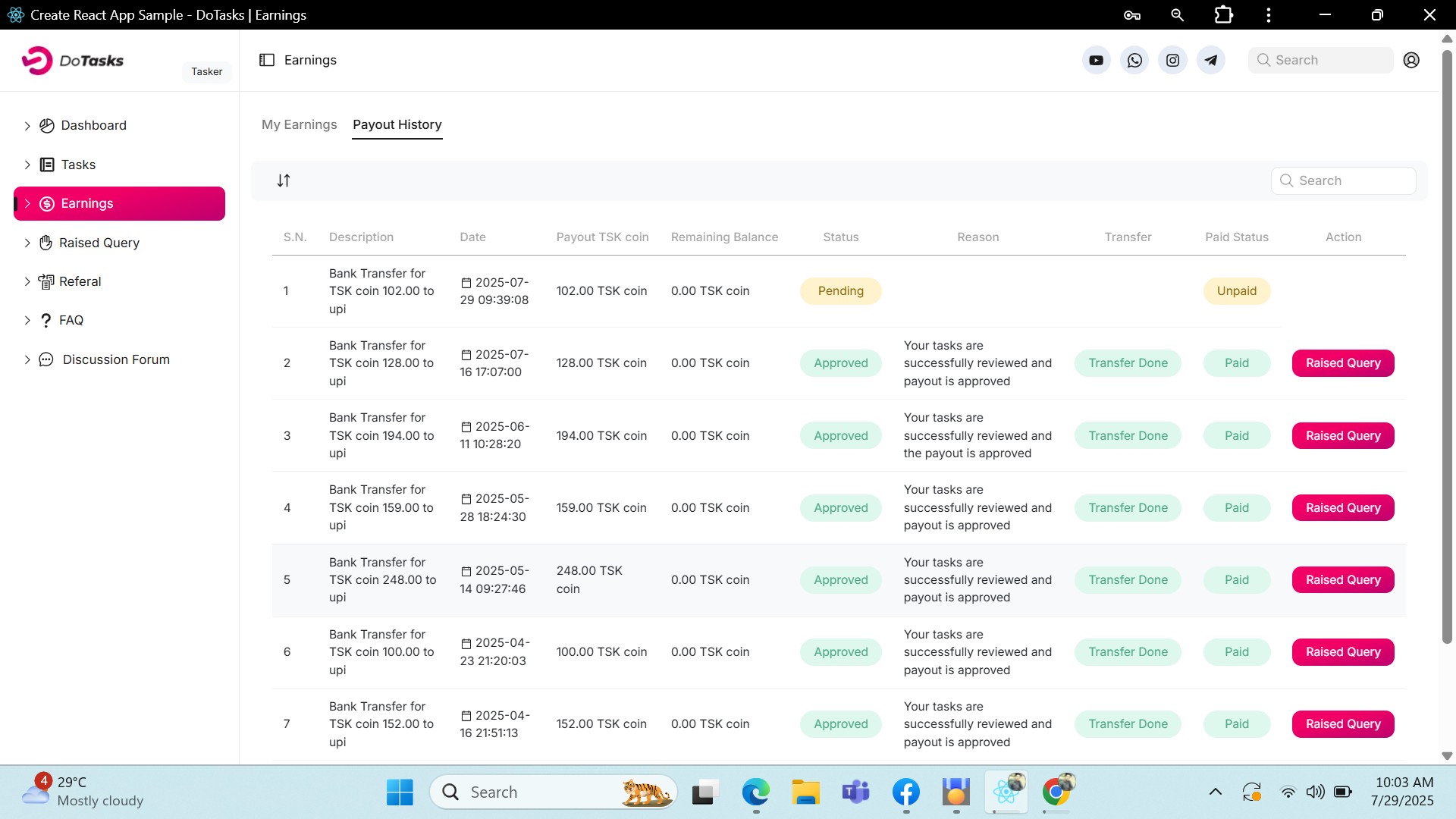The height and width of the screenshot is (819, 1456).
Task: Expand the Dashboard chevron in sidebar
Action: click(27, 126)
